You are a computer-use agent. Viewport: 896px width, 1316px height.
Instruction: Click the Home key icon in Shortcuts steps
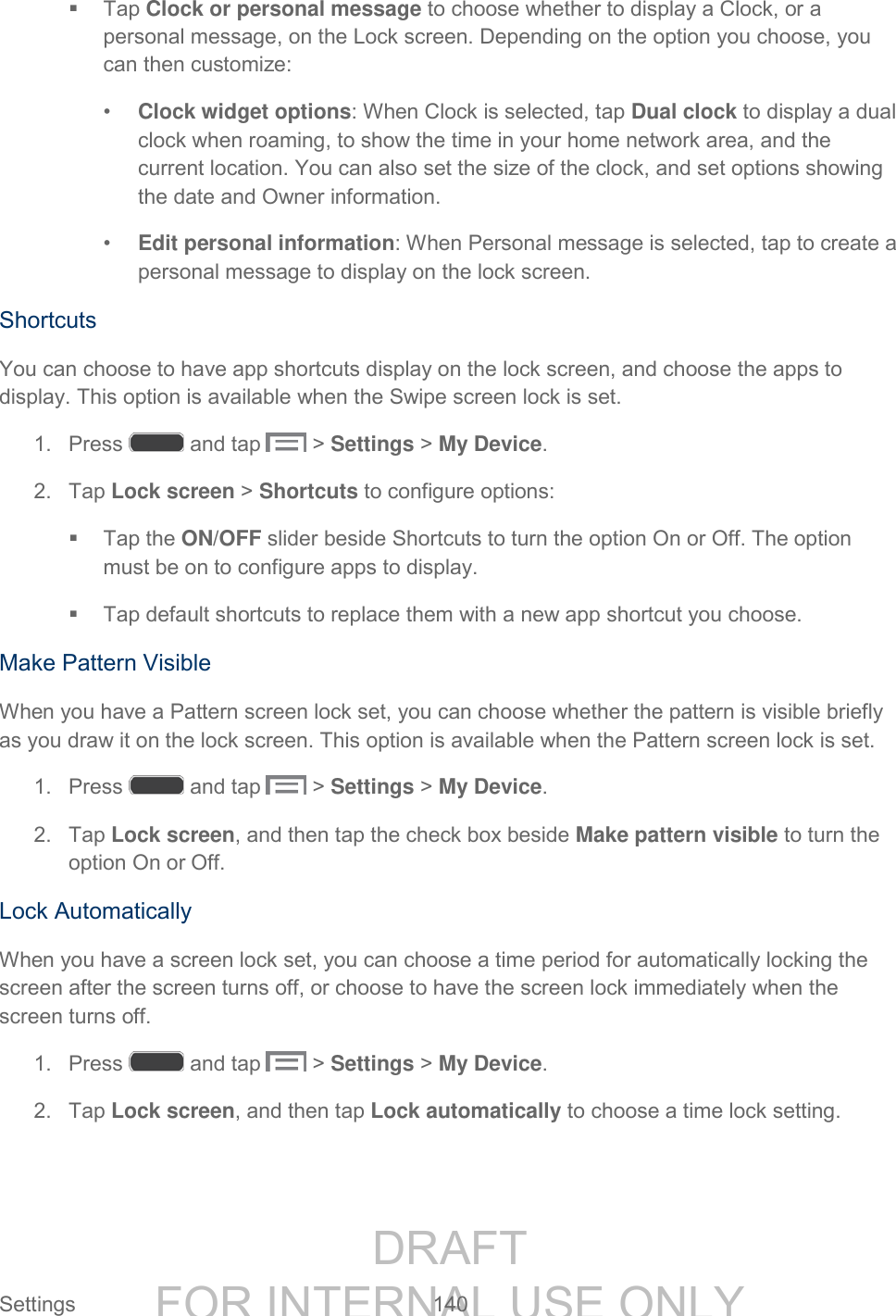156,443
